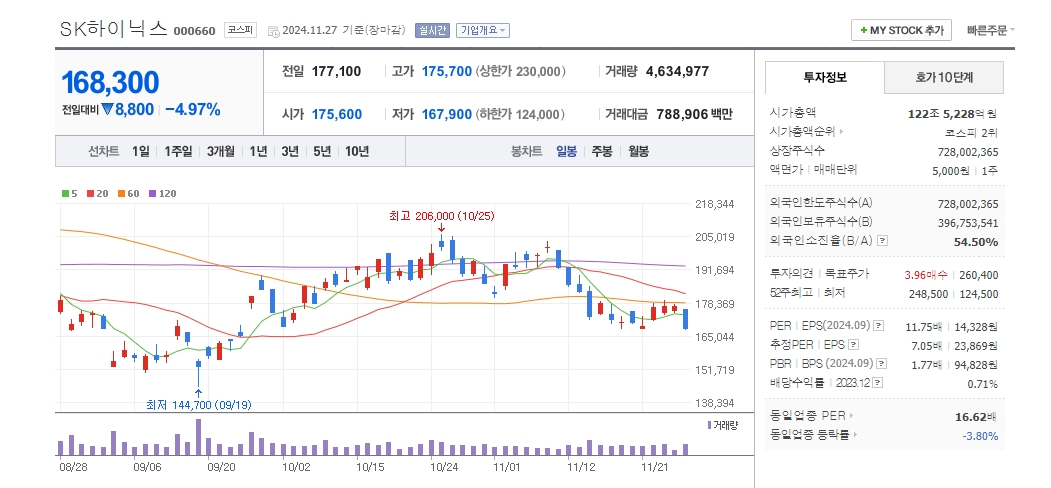The height and width of the screenshot is (488, 1051).
Task: Click 시가총액 value 122조 5,228억원
Action: point(953,114)
